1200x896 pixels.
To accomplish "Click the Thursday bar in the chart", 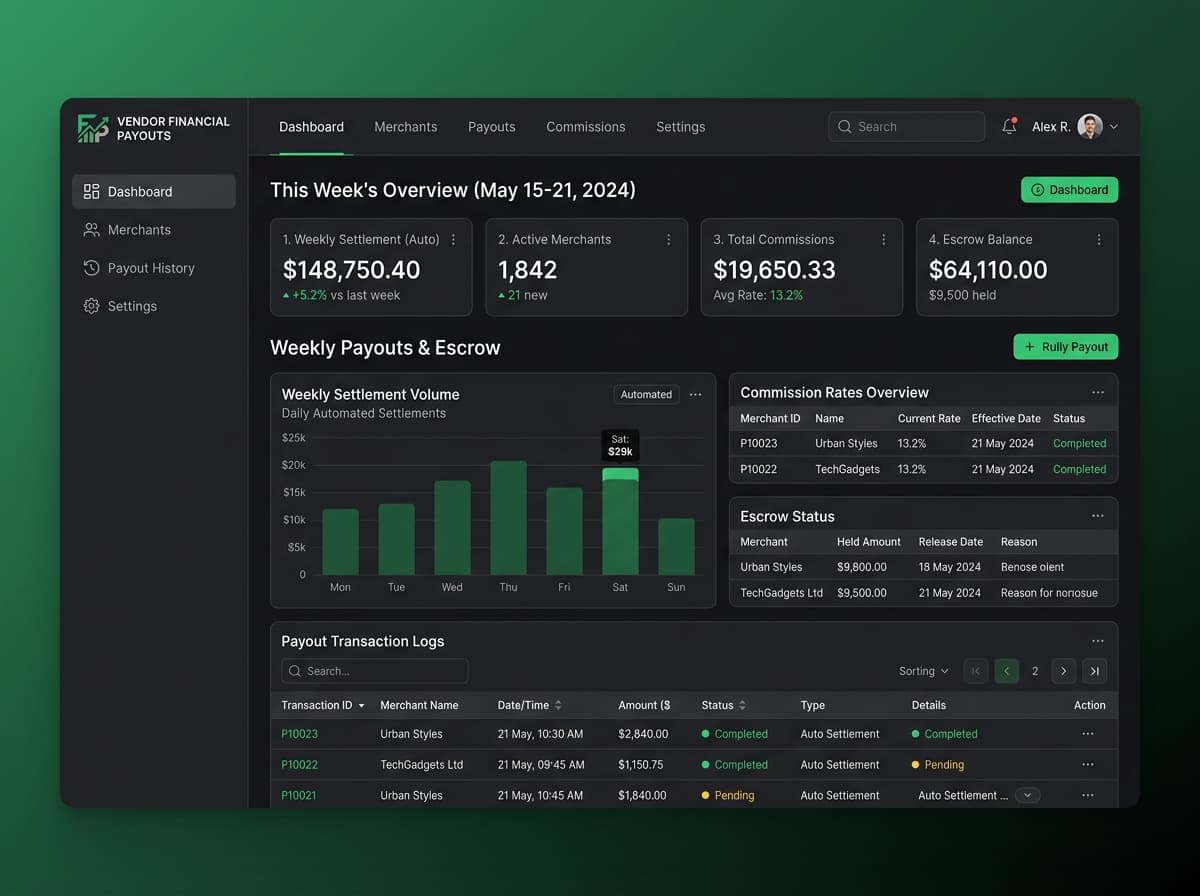I will 508,518.
